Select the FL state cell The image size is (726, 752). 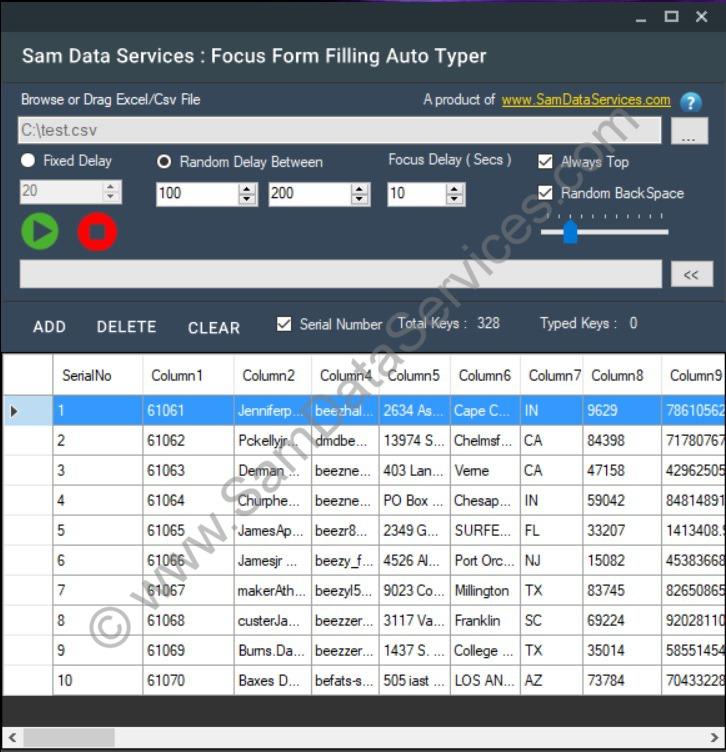coord(552,530)
